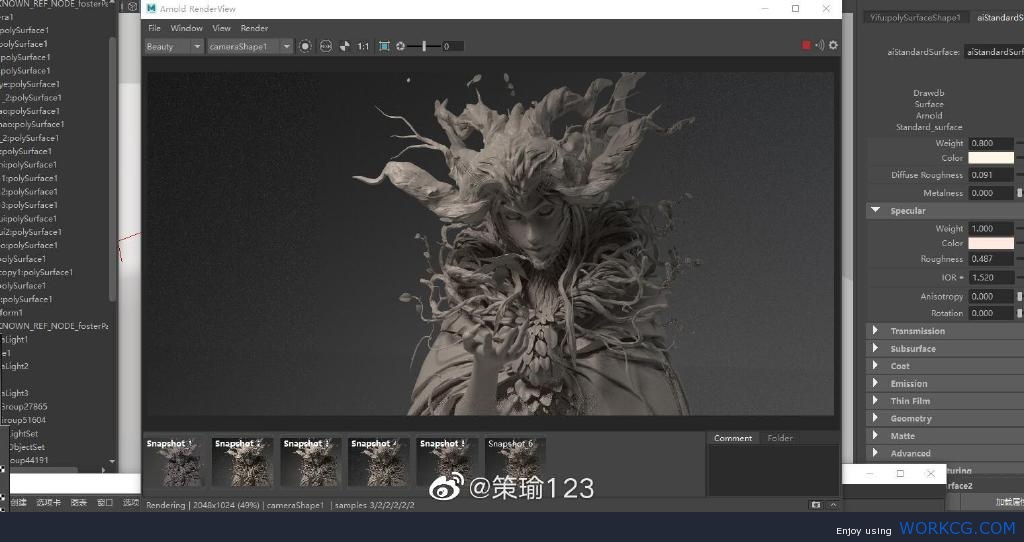Collapse the Specular section
Screen dimensions: 1024x542
[x=875, y=210]
